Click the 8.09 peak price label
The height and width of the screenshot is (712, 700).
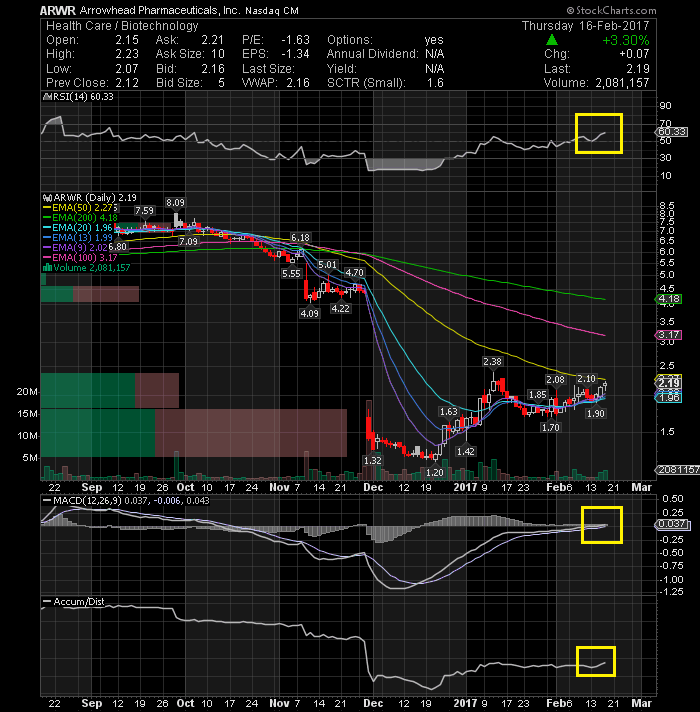tap(175, 203)
